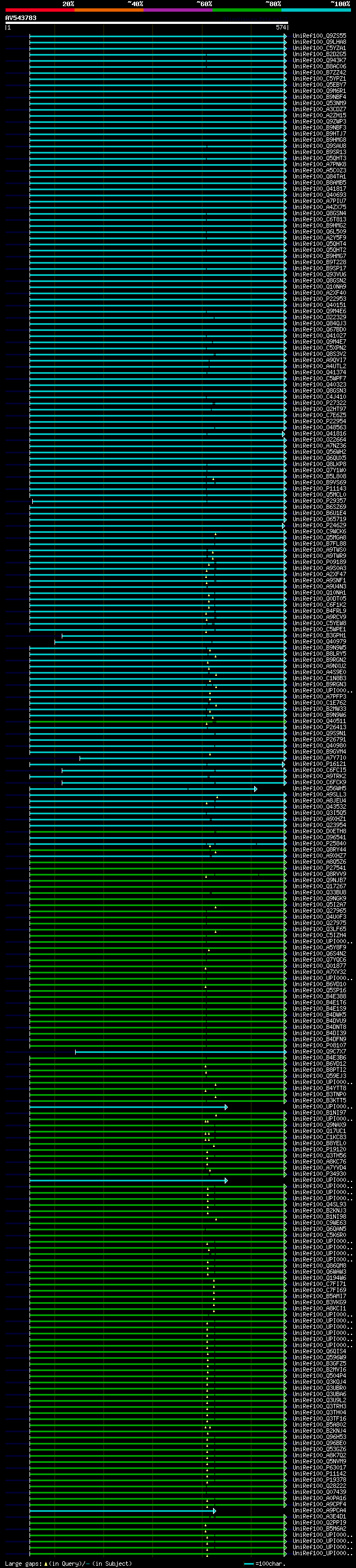Click the orange ~40% identity color bar
Screen dimensions: 356x1568
109,10
